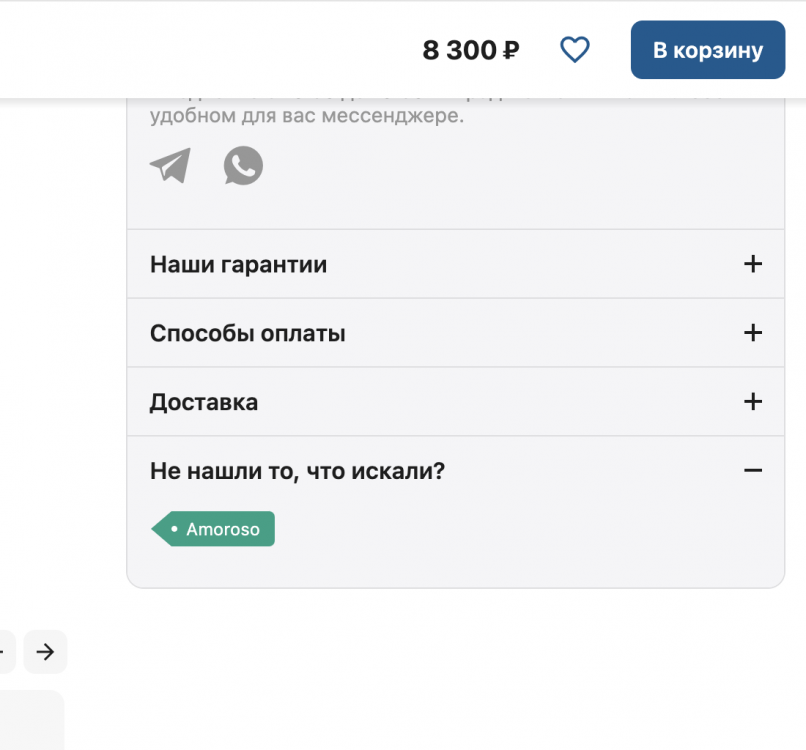The height and width of the screenshot is (750, 806).
Task: Click the minus icon to collapse the last section
Action: click(753, 470)
